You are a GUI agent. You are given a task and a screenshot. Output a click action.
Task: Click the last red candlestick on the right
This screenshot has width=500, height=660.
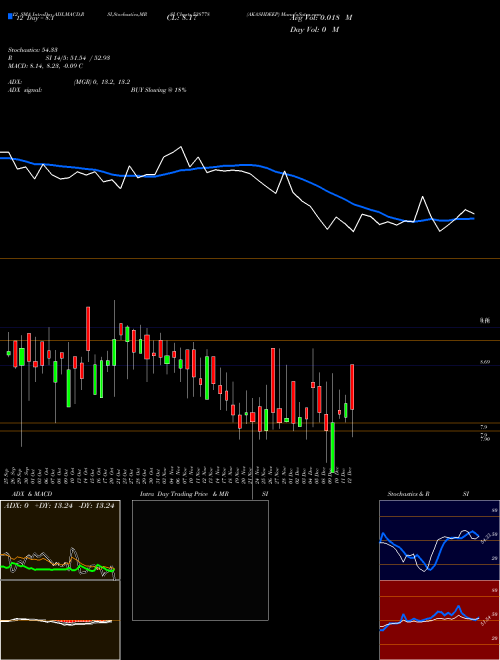click(352, 387)
